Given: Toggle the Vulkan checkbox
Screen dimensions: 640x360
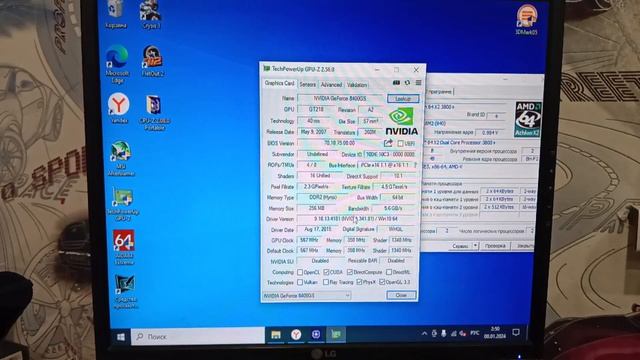Looking at the screenshot, I should point(300,282).
